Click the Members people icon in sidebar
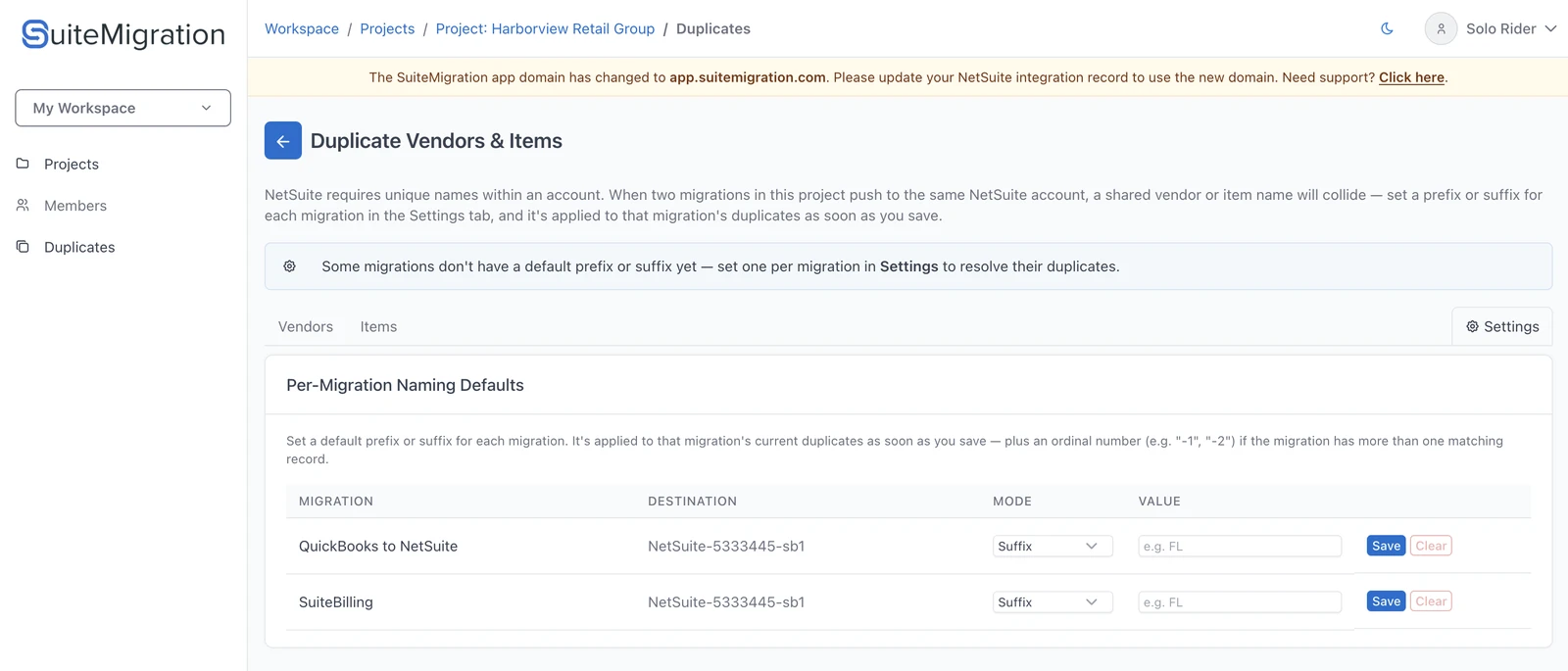 click(23, 205)
